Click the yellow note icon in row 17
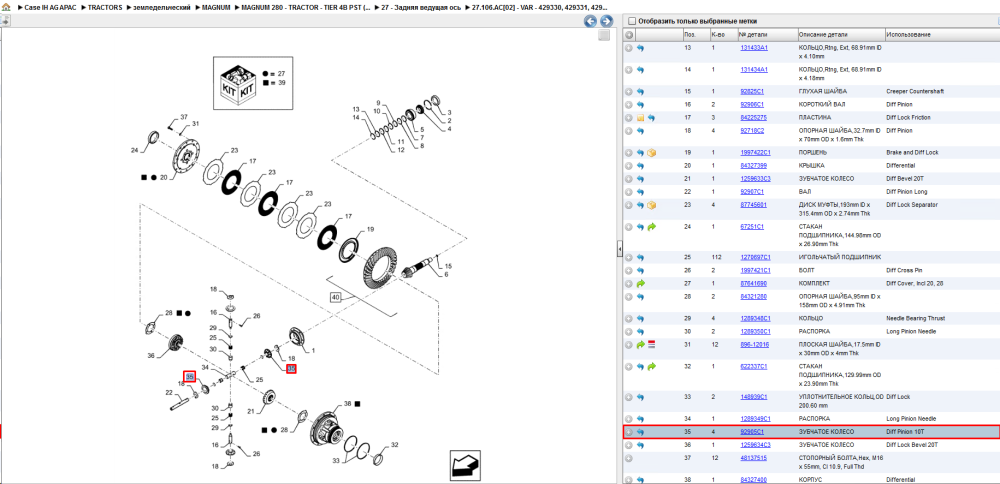 [x=640, y=118]
